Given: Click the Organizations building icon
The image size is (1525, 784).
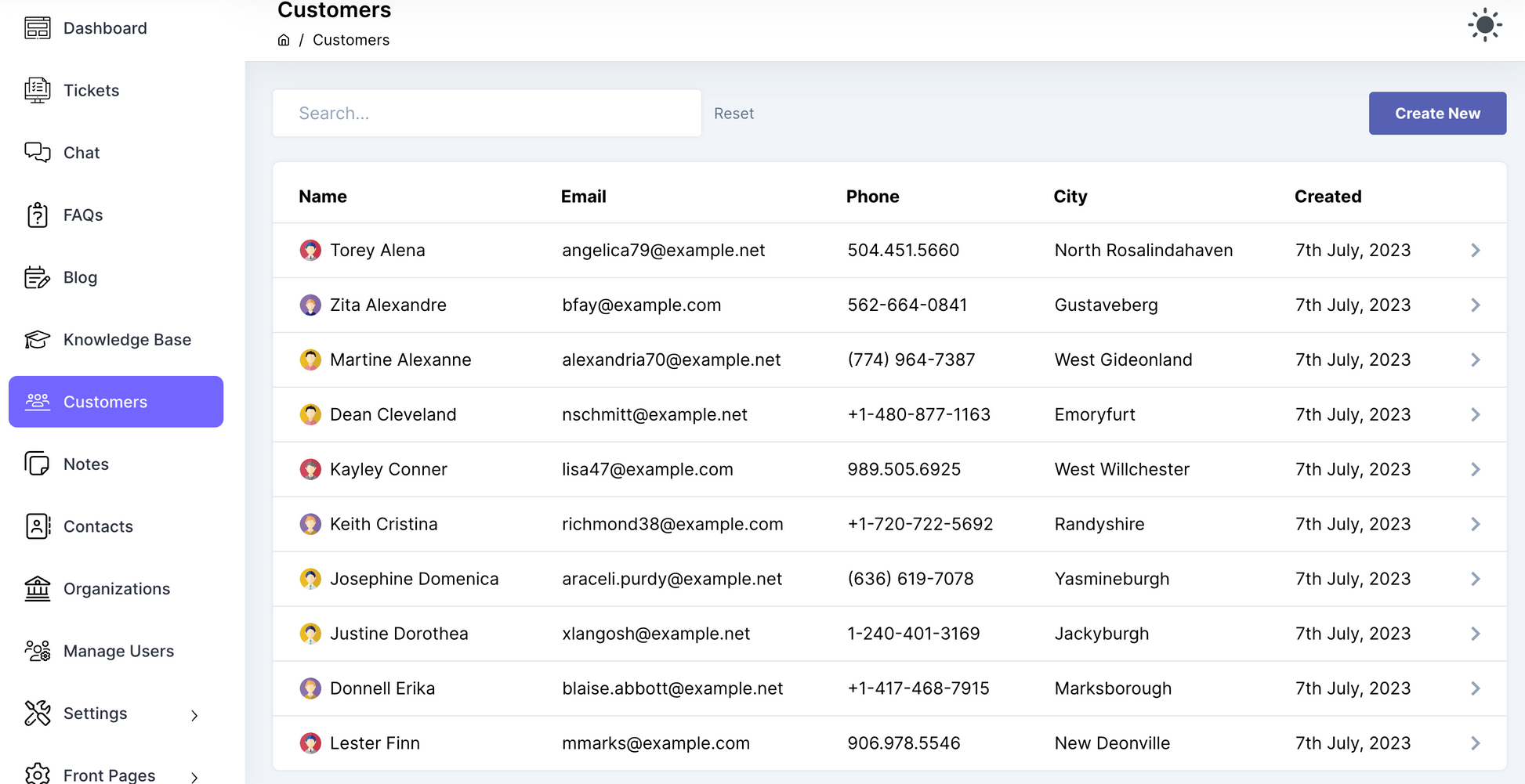Looking at the screenshot, I should click(x=37, y=589).
